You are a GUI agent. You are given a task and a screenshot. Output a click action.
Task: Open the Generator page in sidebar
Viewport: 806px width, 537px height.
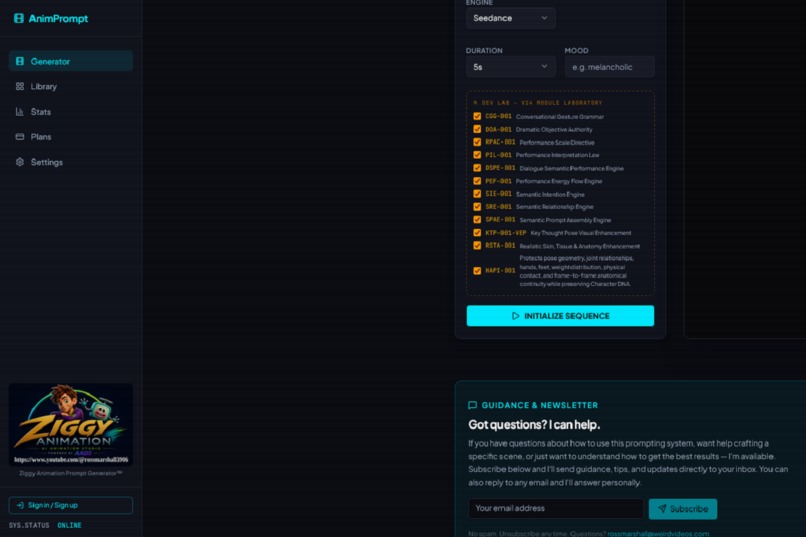pyautogui.click(x=71, y=61)
